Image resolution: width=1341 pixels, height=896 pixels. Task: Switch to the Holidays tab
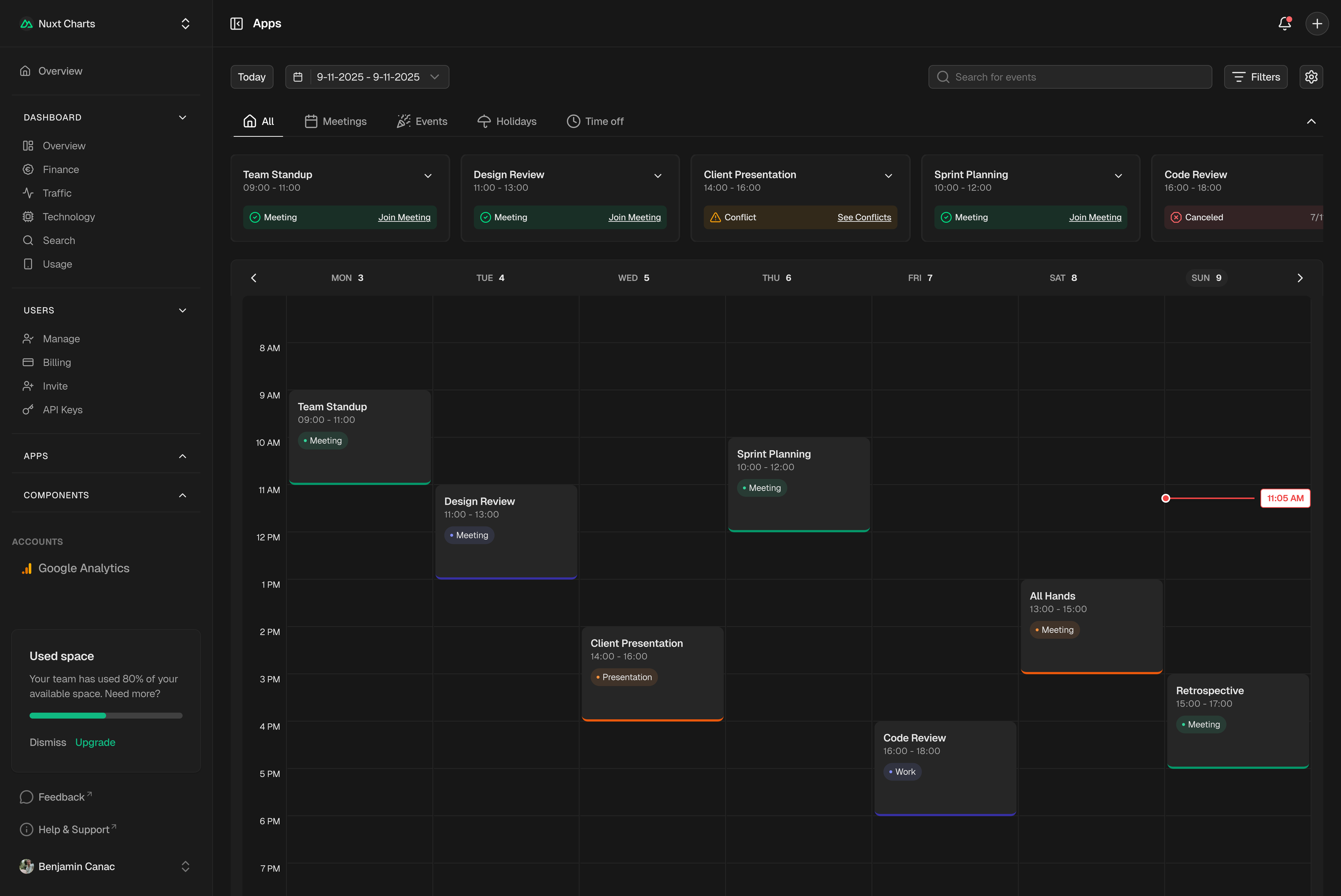pos(507,121)
